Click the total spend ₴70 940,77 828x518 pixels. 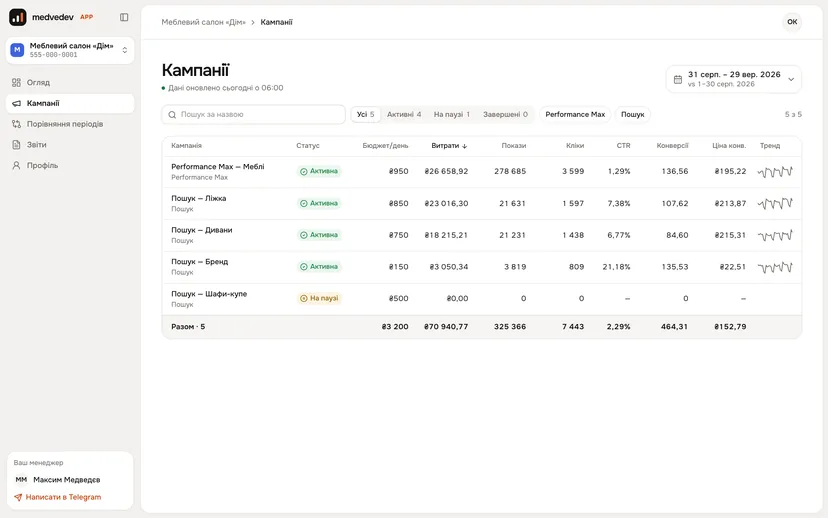click(446, 327)
